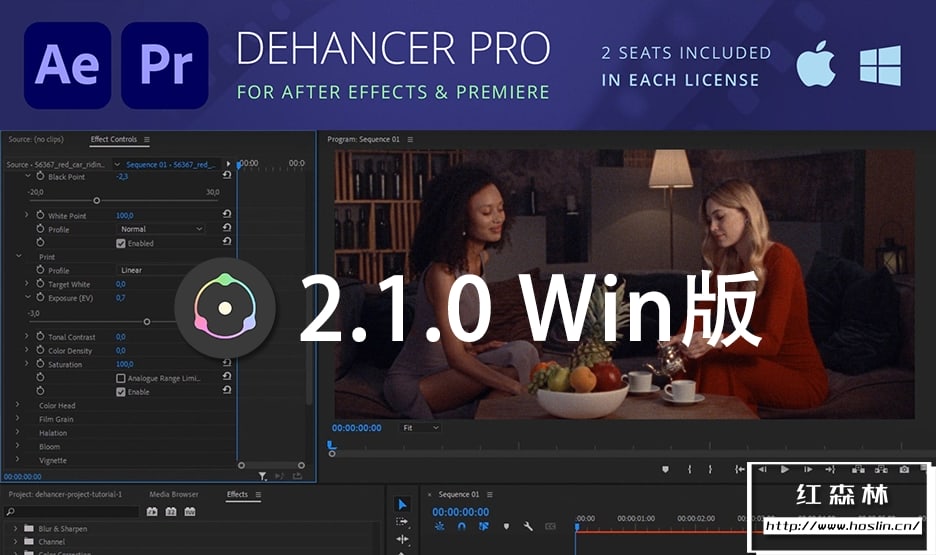This screenshot has height=555, width=936.
Task: Select the Selection arrow tool
Action: click(402, 505)
